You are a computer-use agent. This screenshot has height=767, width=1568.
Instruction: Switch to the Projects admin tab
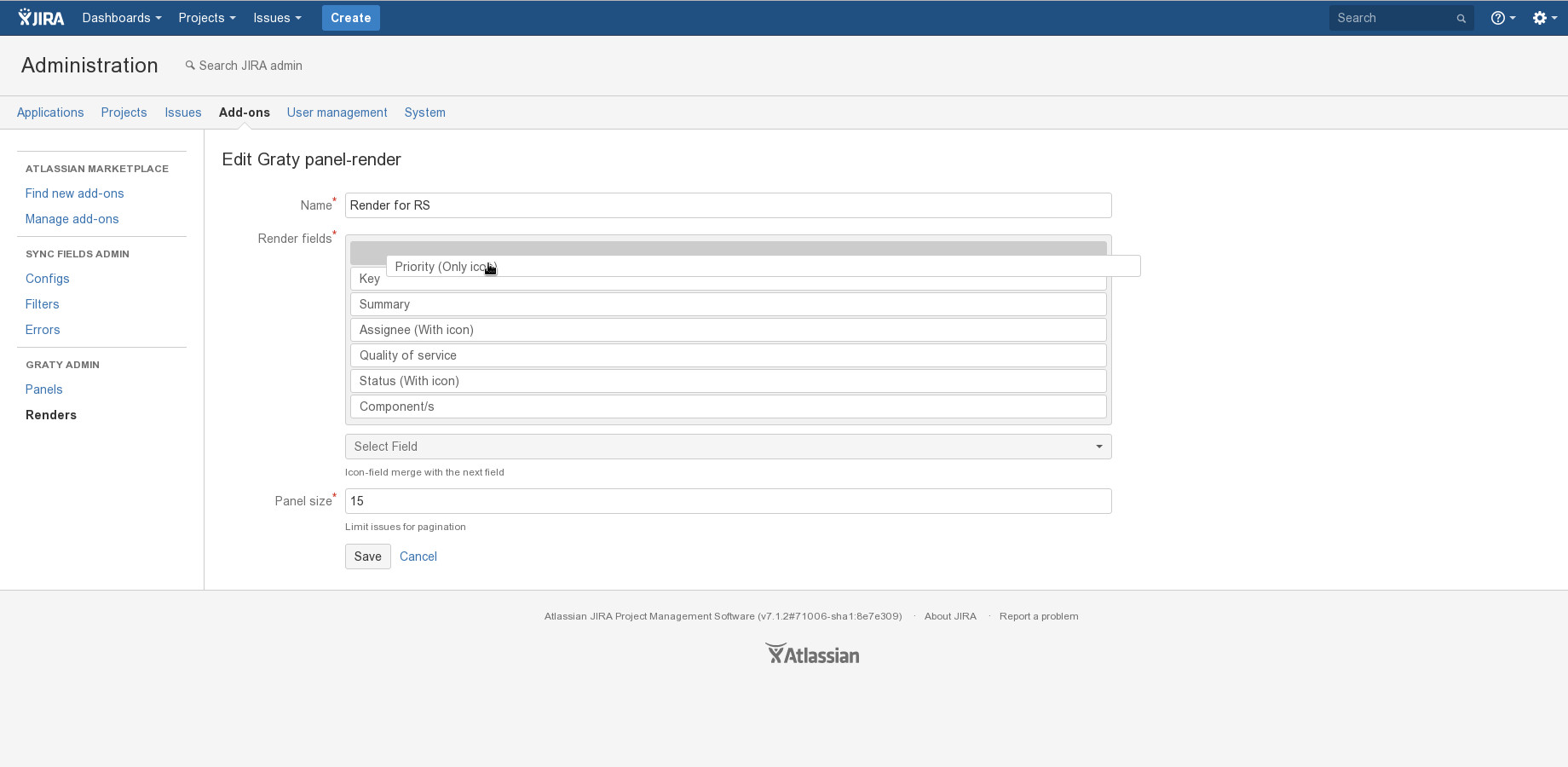click(124, 112)
